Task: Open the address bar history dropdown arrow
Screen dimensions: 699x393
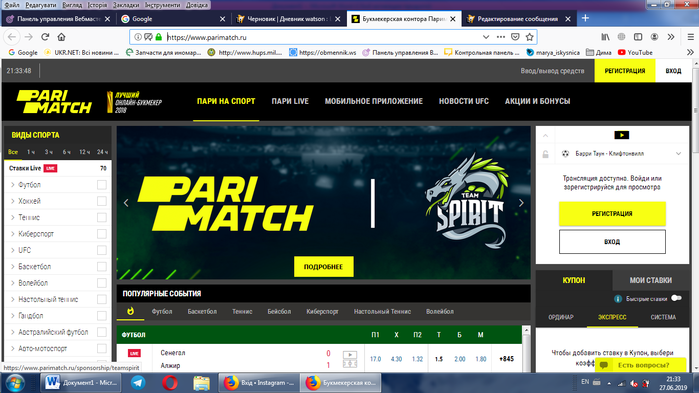Action: pos(486,37)
